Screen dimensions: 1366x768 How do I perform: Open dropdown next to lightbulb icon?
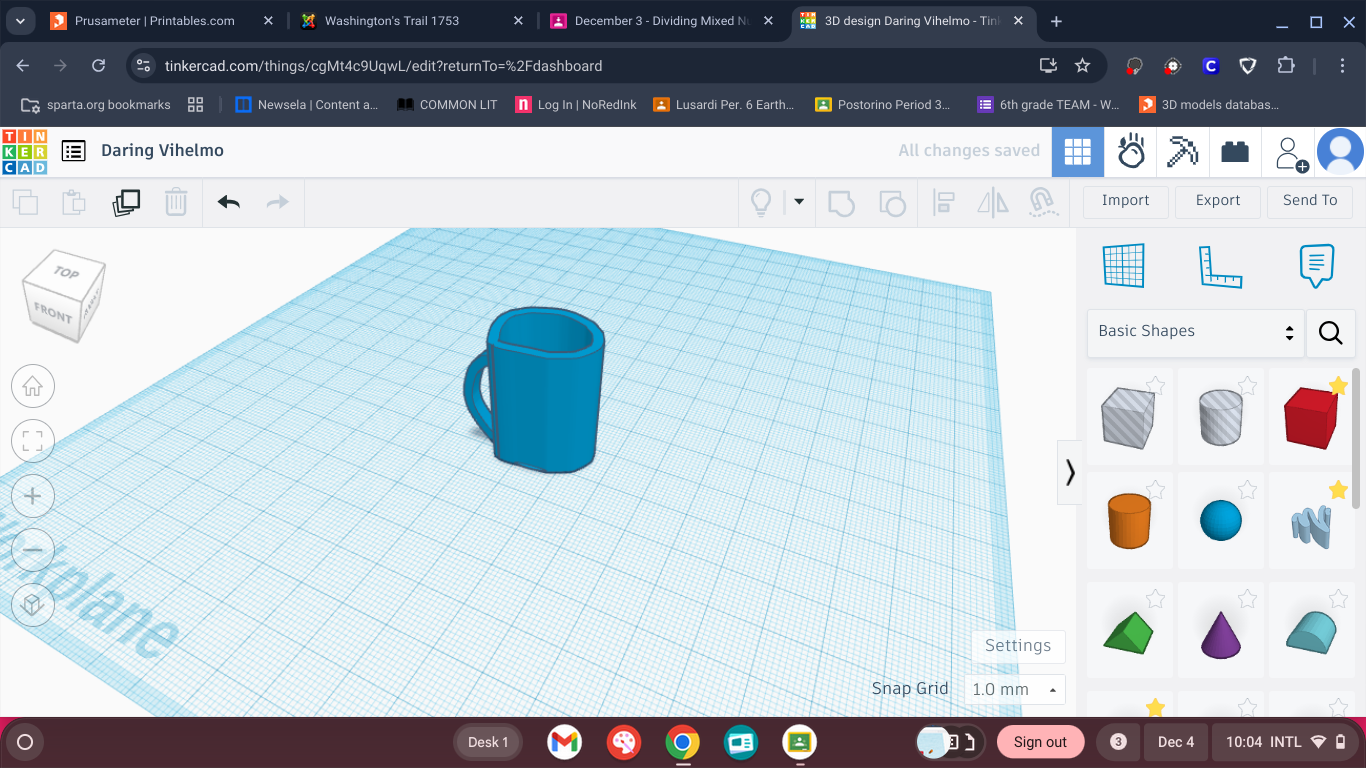tap(799, 202)
